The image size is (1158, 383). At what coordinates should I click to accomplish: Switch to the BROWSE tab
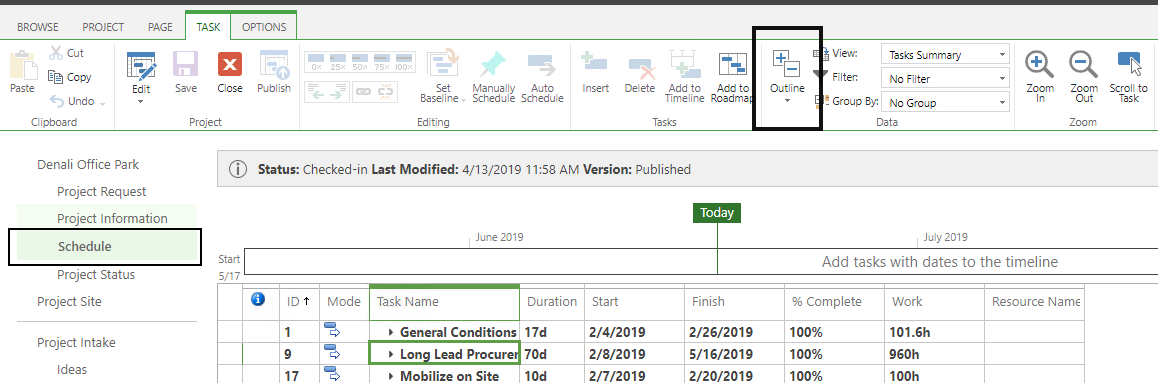tap(38, 27)
